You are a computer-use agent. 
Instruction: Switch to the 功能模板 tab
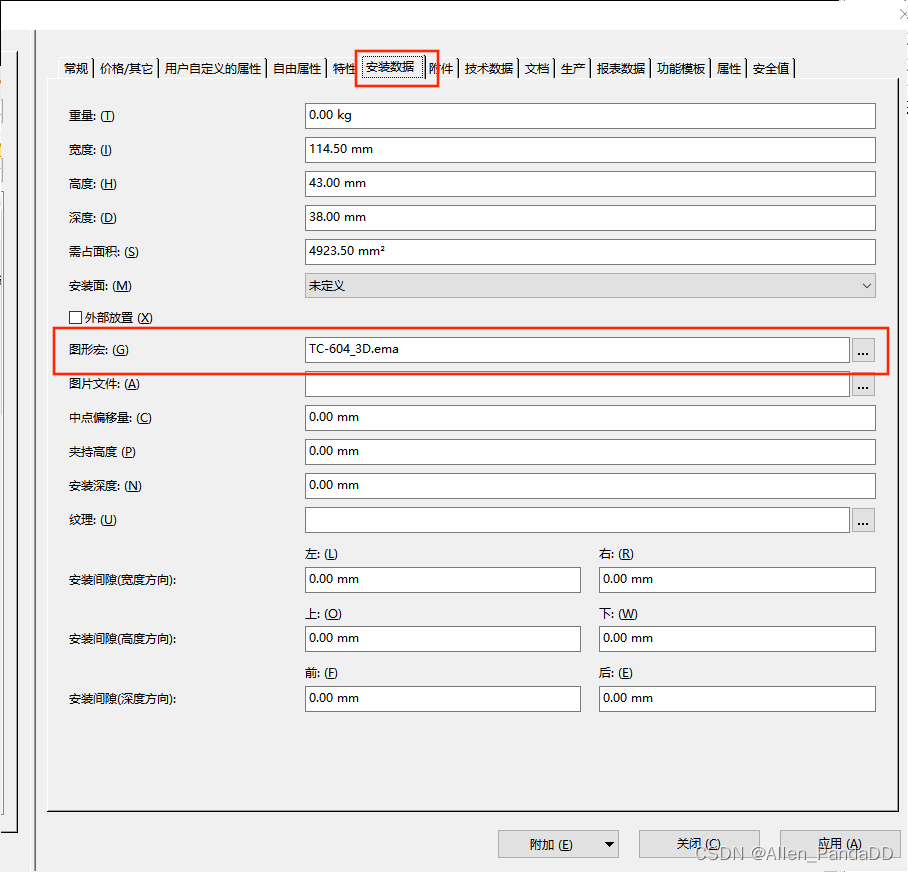[x=681, y=69]
